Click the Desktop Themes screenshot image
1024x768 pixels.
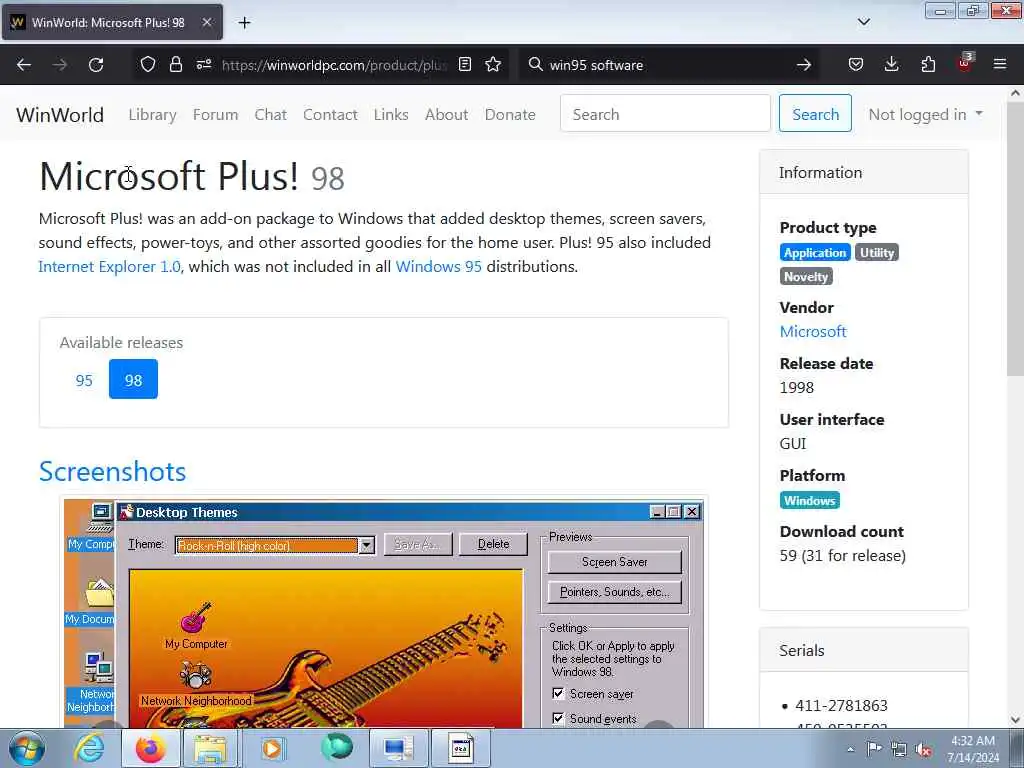pos(384,614)
